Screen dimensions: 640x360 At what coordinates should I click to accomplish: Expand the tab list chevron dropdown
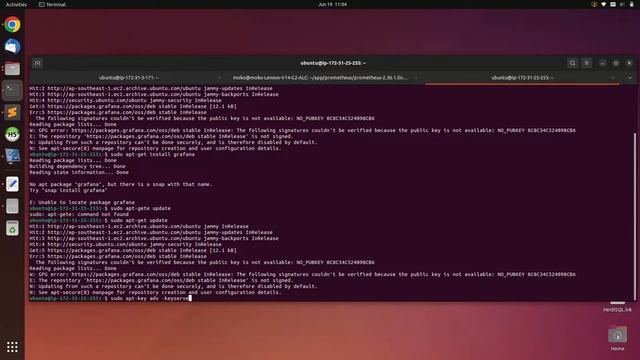click(x=629, y=78)
